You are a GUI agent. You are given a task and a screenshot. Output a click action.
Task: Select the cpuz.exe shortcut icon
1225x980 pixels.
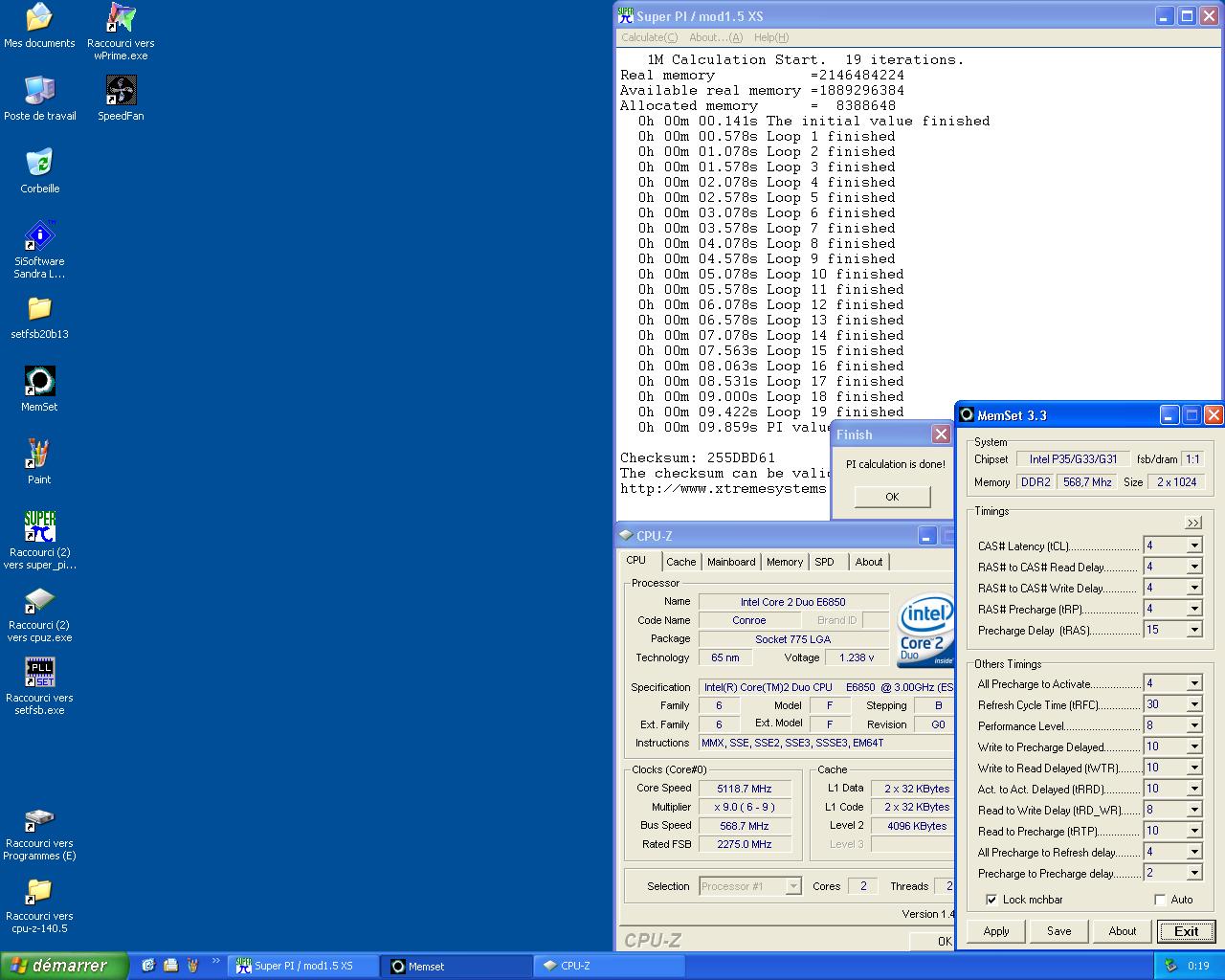pos(39,599)
